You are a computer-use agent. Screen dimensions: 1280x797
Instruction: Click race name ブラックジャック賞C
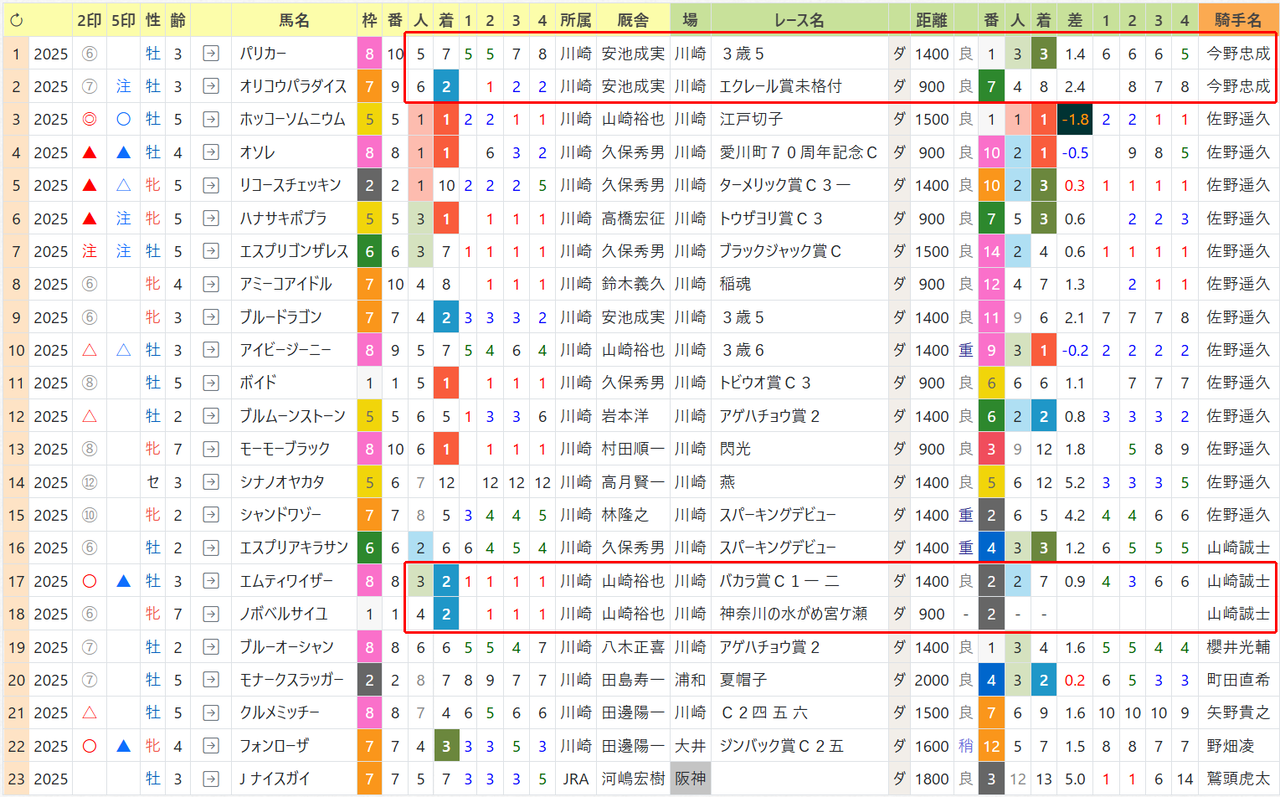781,252
